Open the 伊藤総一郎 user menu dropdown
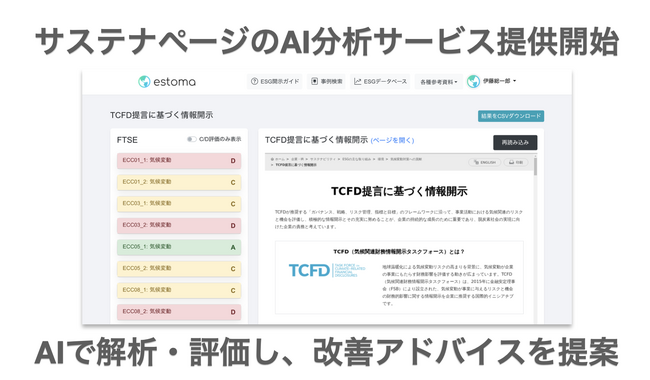The width and height of the screenshot is (650, 380). (499, 81)
